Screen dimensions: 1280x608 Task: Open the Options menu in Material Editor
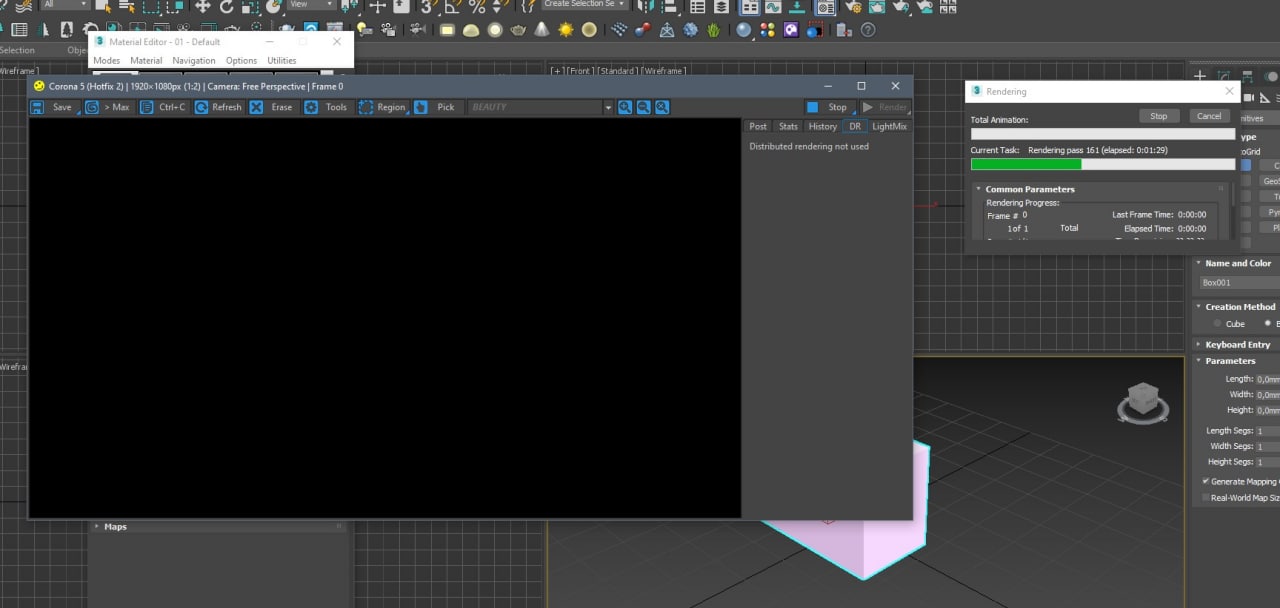241,60
